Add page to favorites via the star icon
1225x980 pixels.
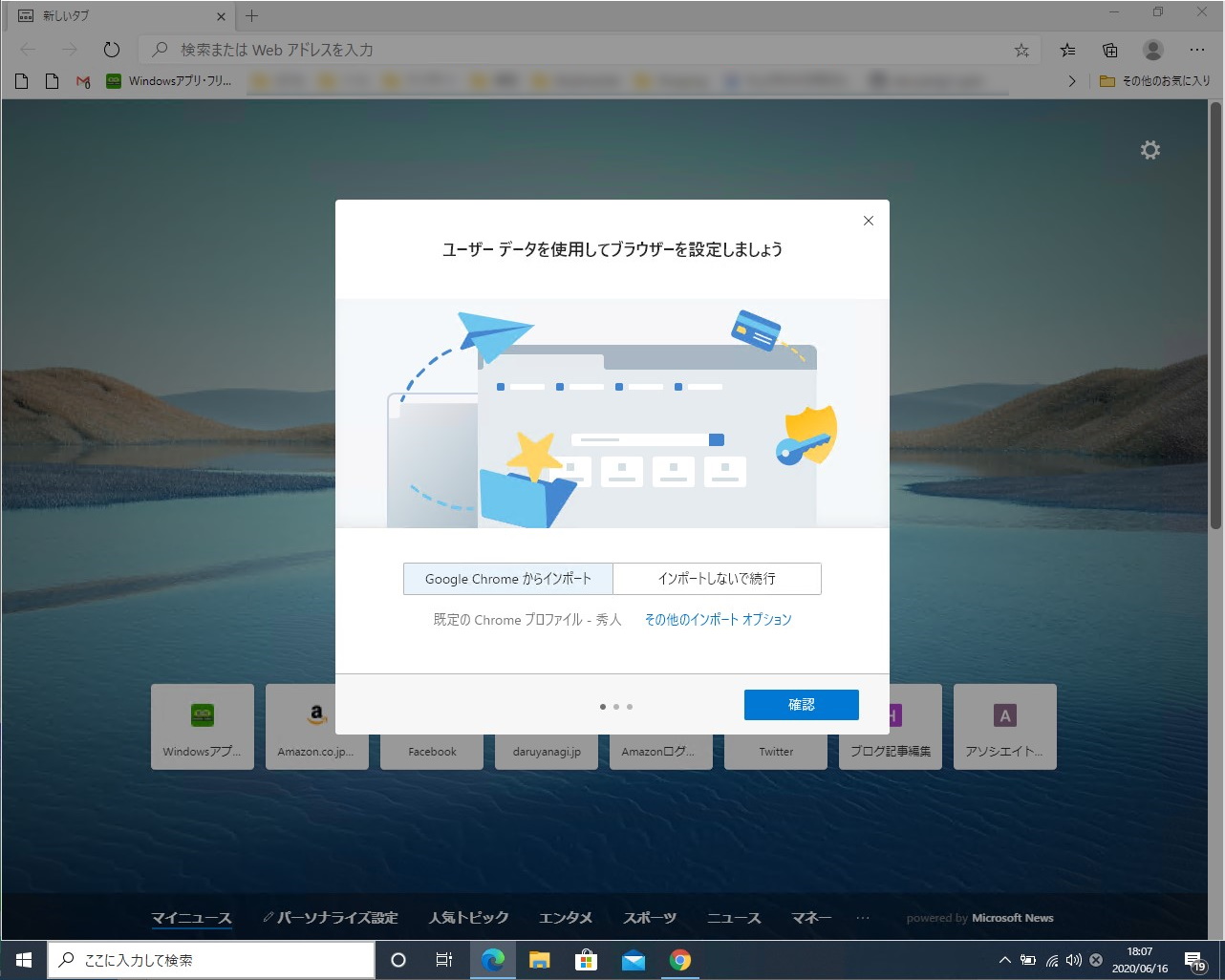click(1021, 50)
